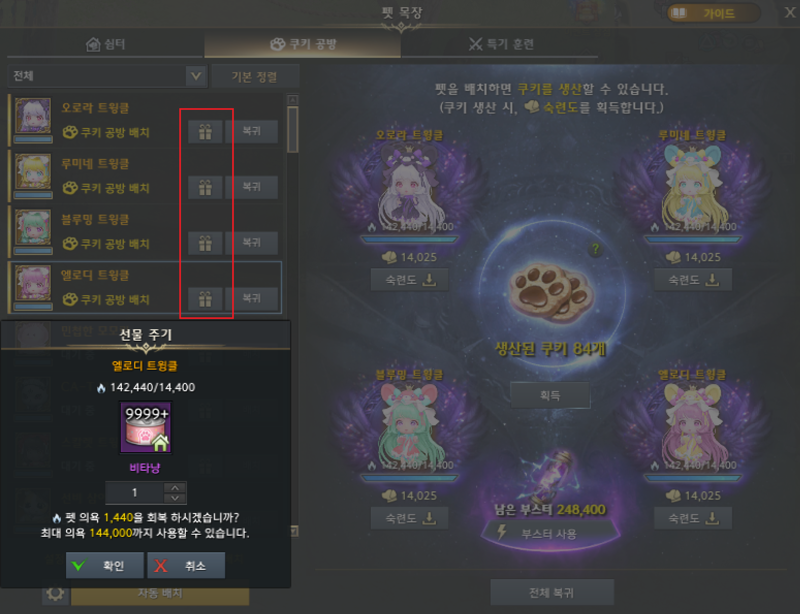Screen dimensions: 800x614
Task: Click the pet list scrollbar
Action: (292, 130)
